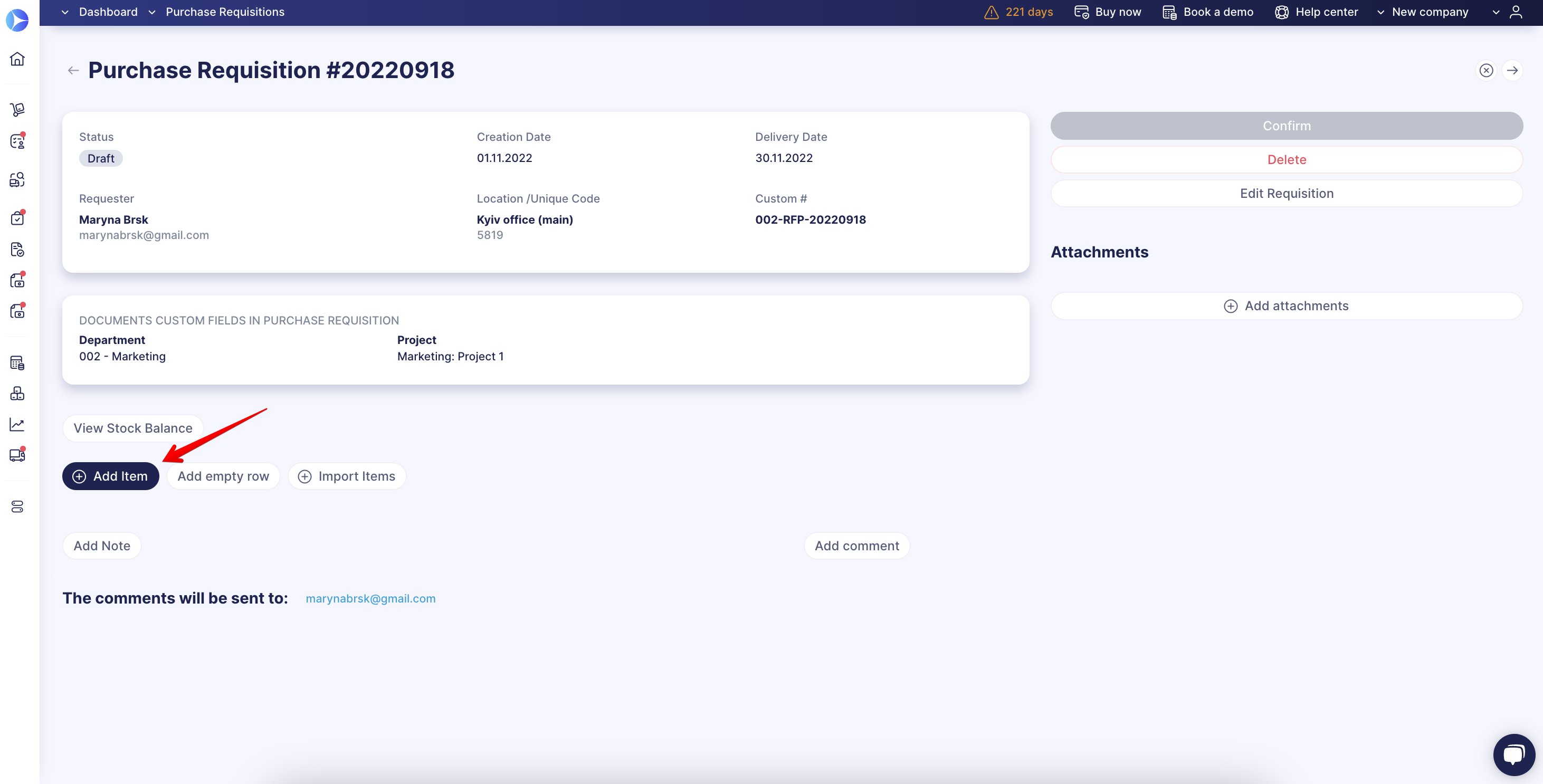Click Purchase Requisition #20220918 heading
The height and width of the screenshot is (784, 1543).
(271, 71)
